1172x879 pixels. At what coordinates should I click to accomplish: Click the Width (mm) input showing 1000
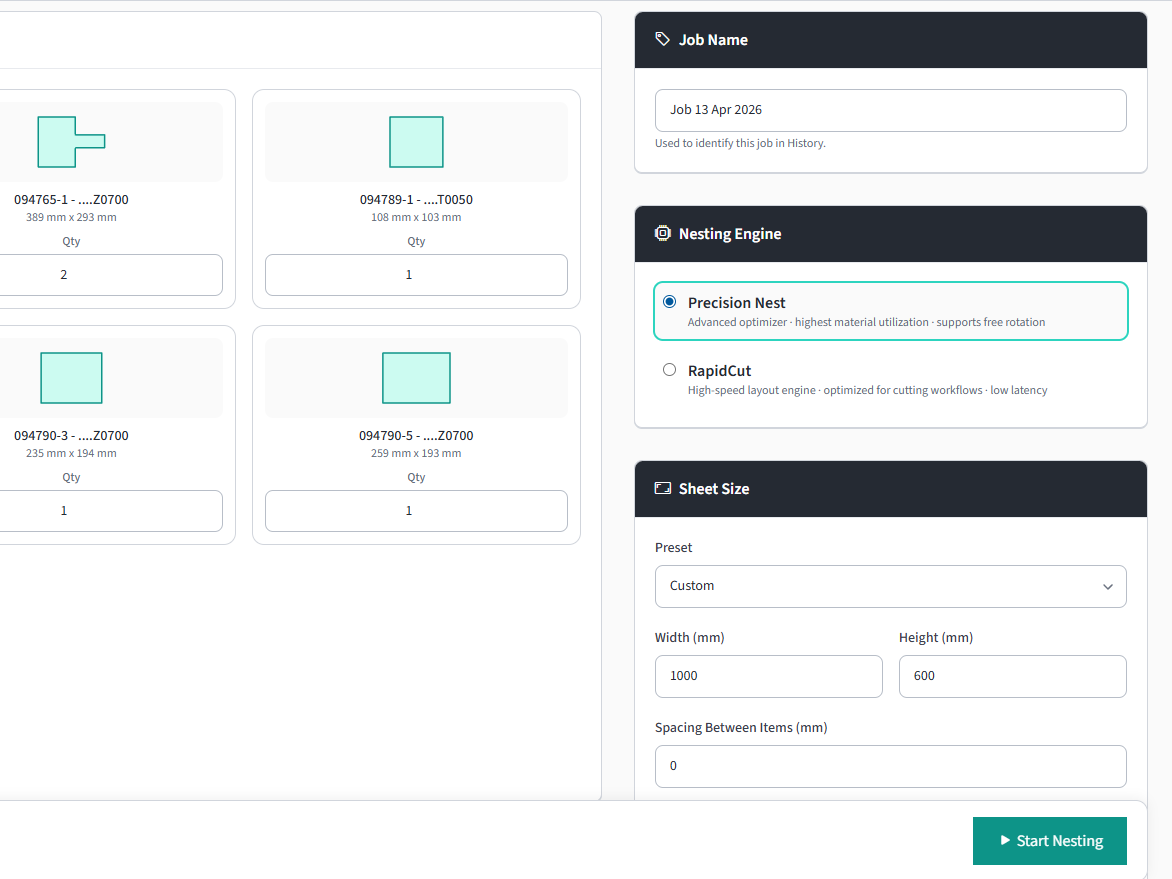coord(768,676)
